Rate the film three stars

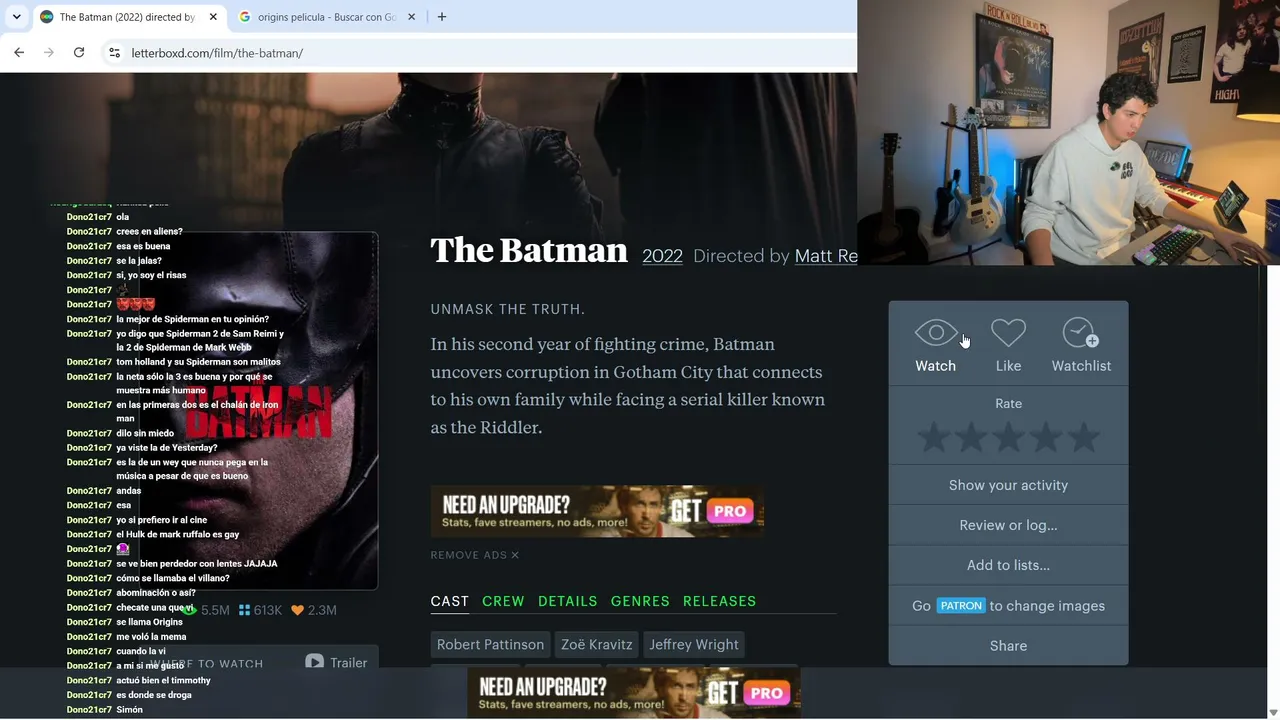click(1008, 438)
